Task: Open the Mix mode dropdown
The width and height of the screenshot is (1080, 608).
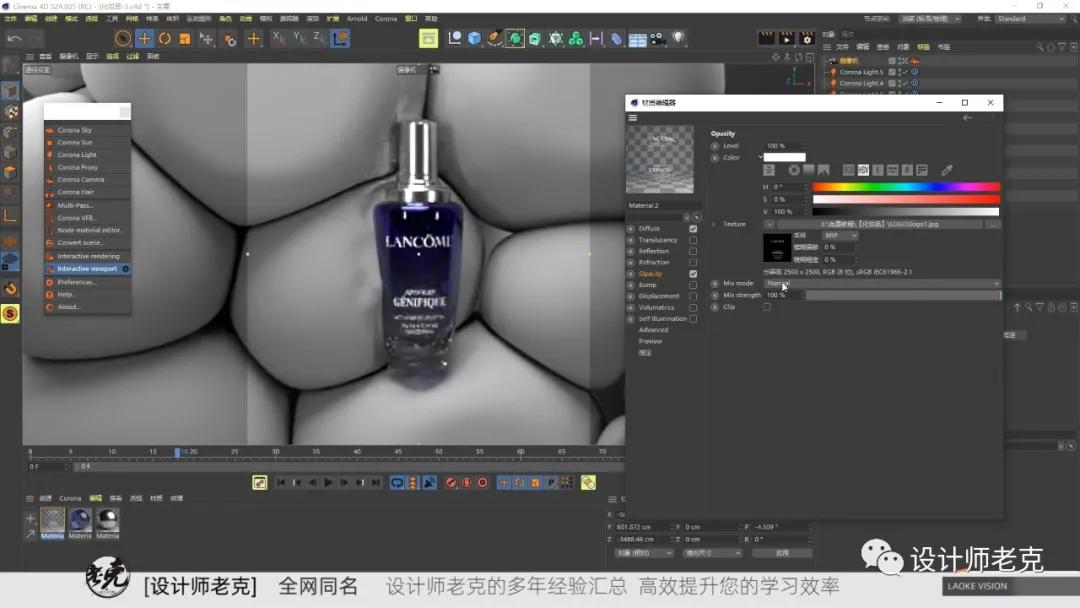Action: (879, 284)
